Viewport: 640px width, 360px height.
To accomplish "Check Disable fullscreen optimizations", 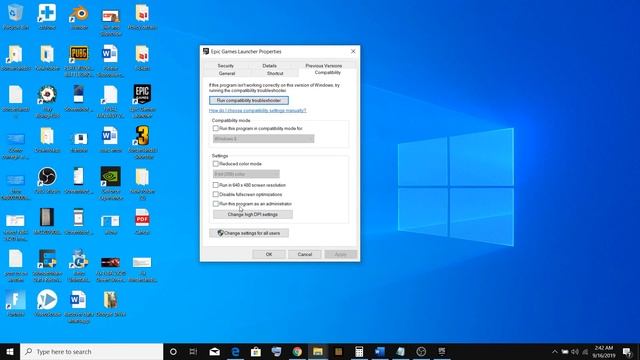I will coord(216,194).
